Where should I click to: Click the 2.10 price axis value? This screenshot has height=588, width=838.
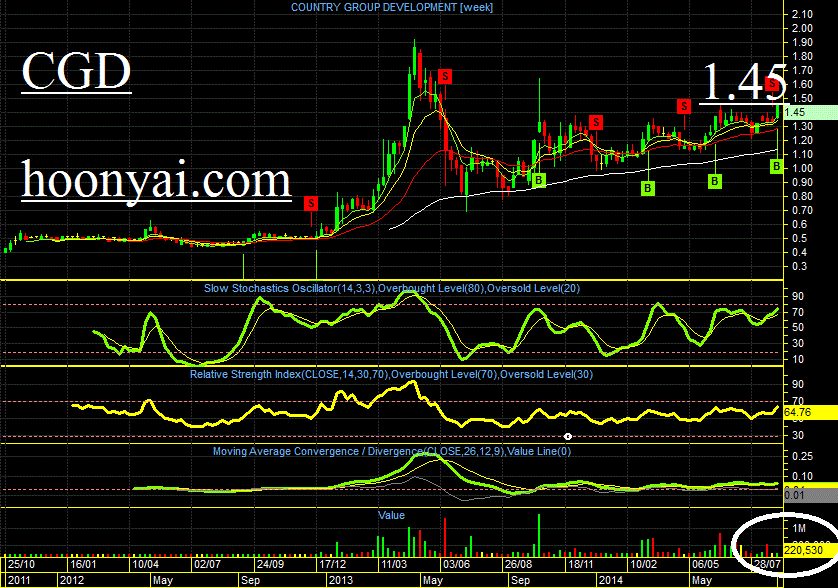pos(802,14)
